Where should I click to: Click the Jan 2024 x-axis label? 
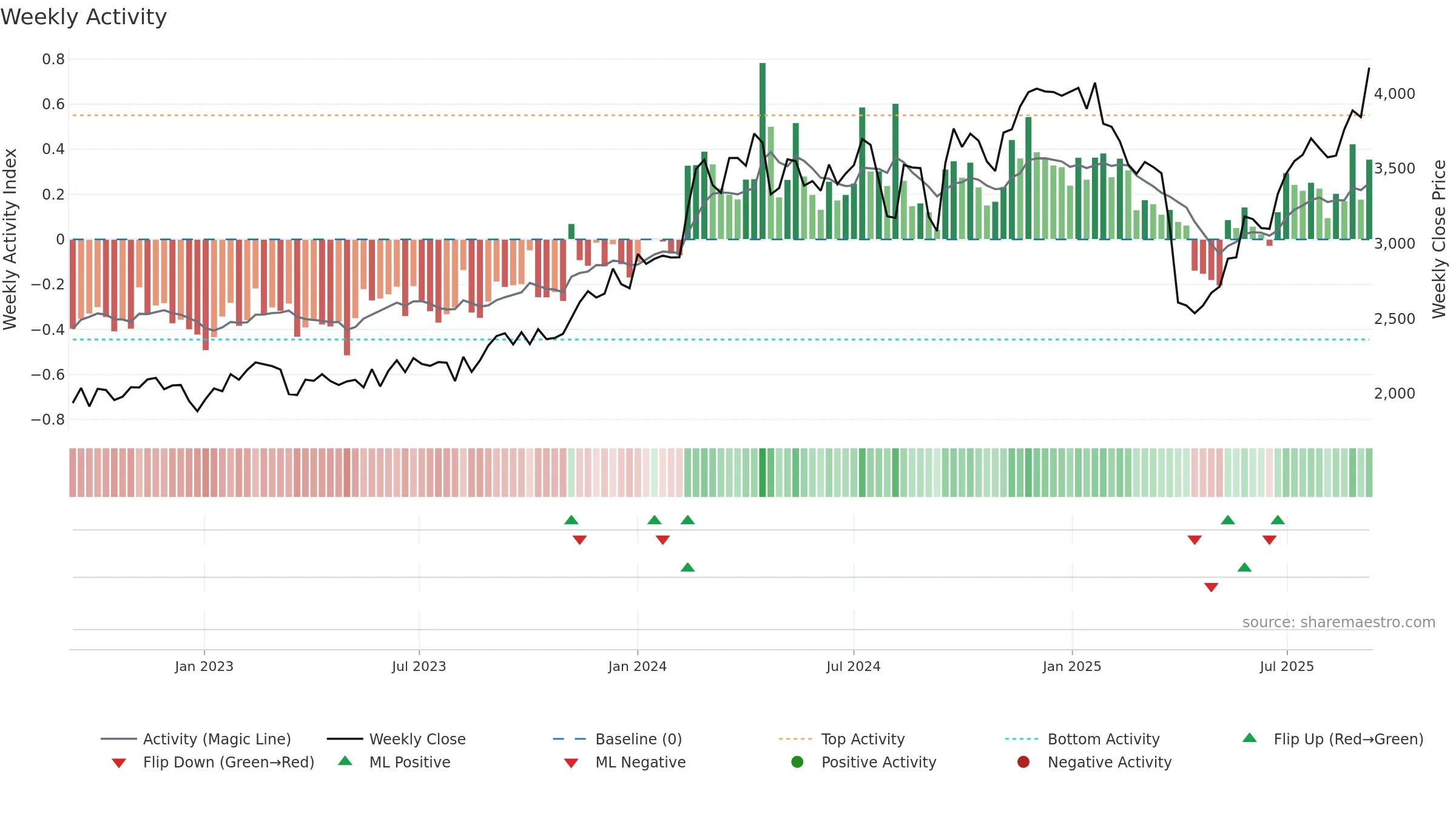637,666
